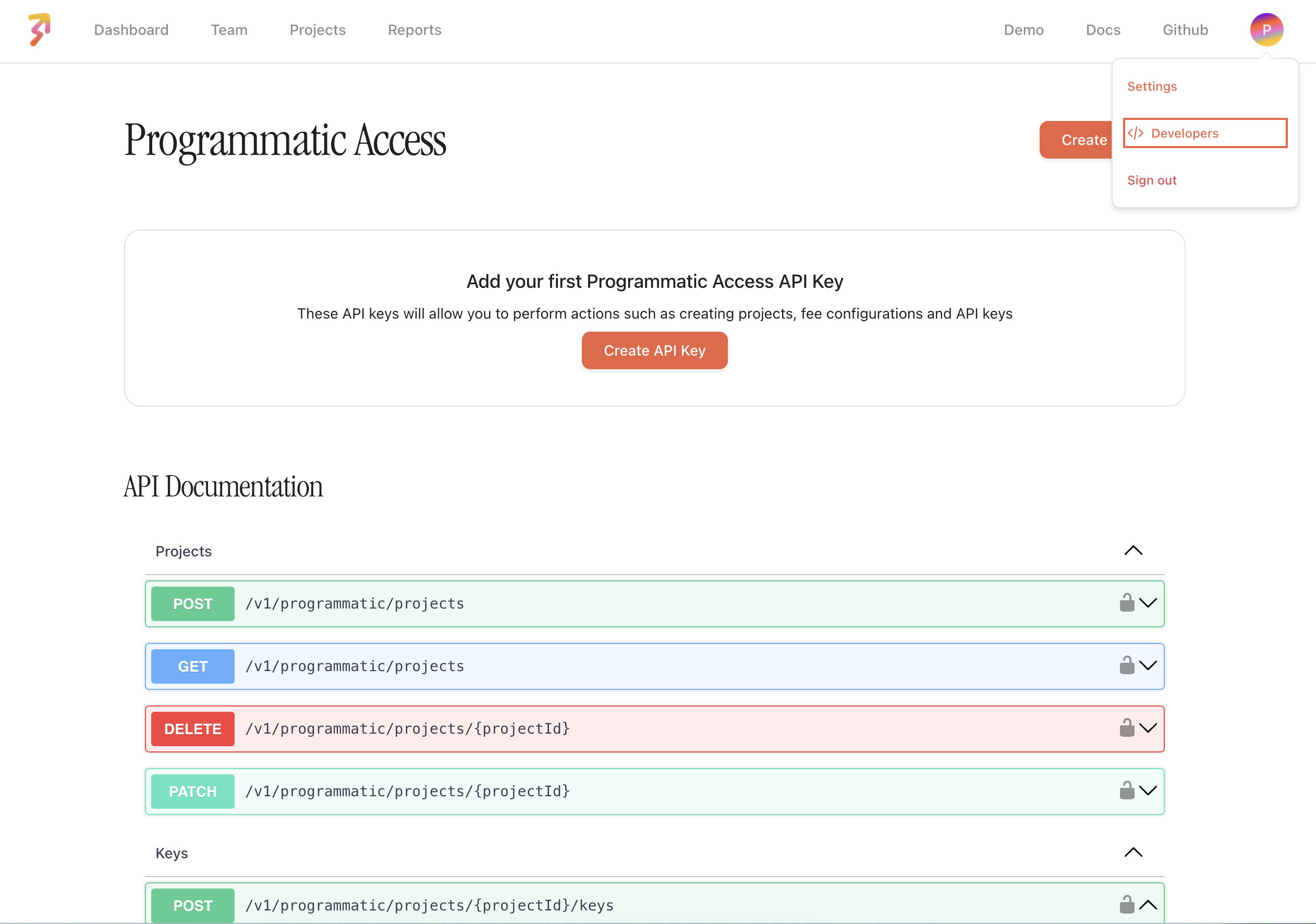
Task: Collapse the POST keys endpoint chevron
Action: click(1148, 905)
